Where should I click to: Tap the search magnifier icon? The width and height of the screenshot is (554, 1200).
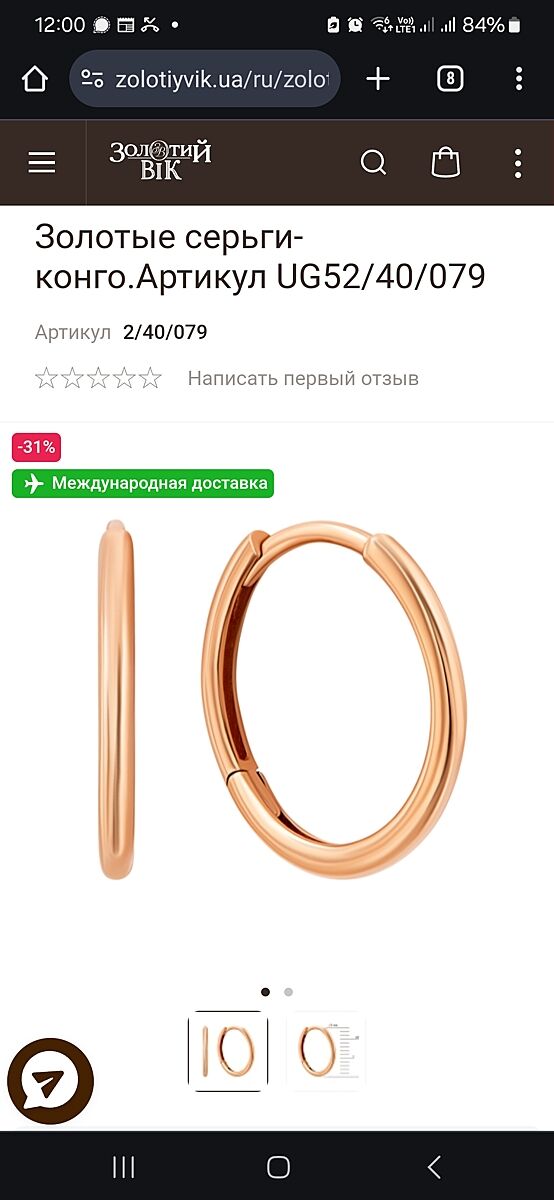point(373,162)
